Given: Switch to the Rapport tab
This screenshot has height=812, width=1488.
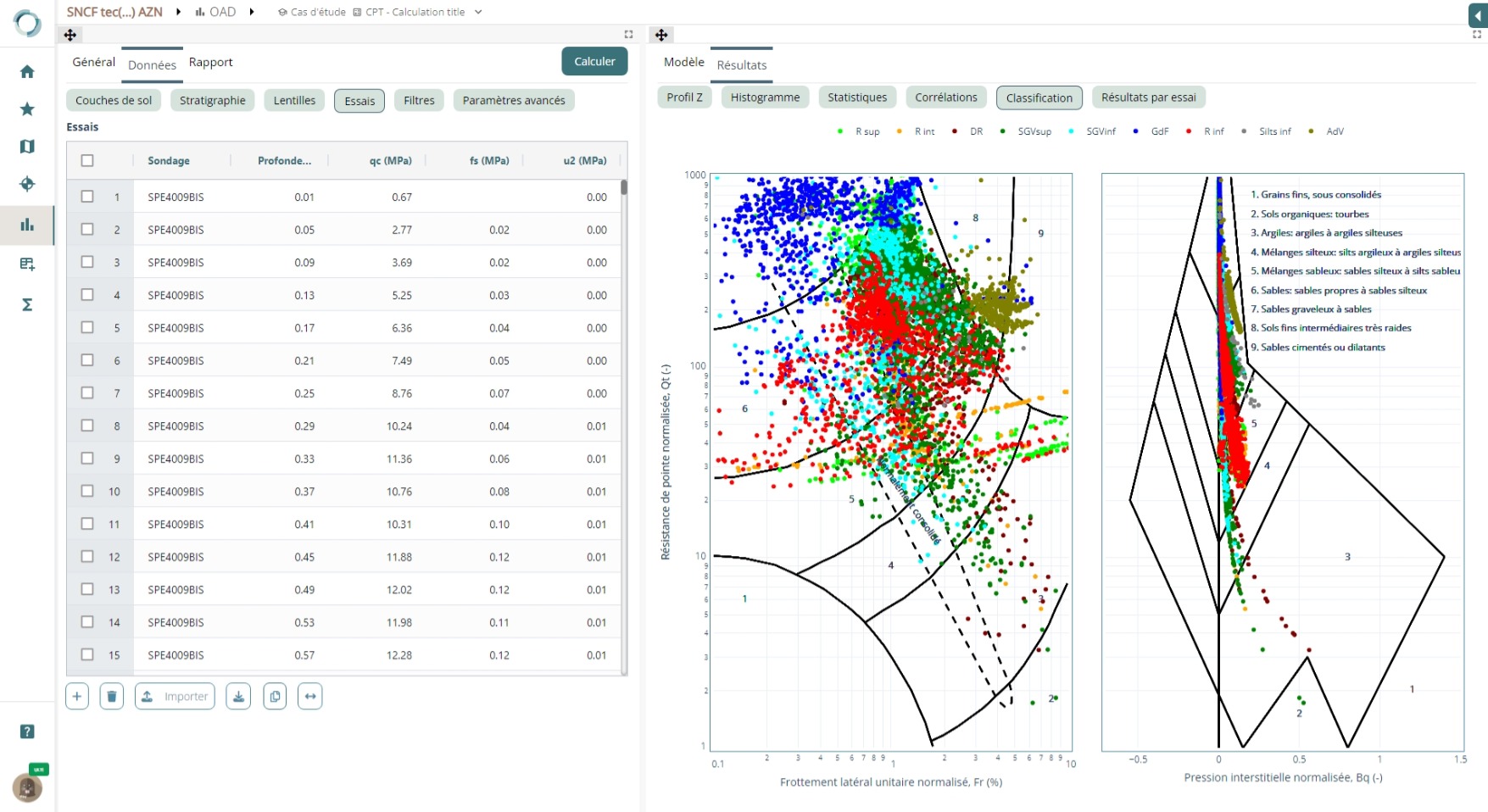Looking at the screenshot, I should point(210,63).
